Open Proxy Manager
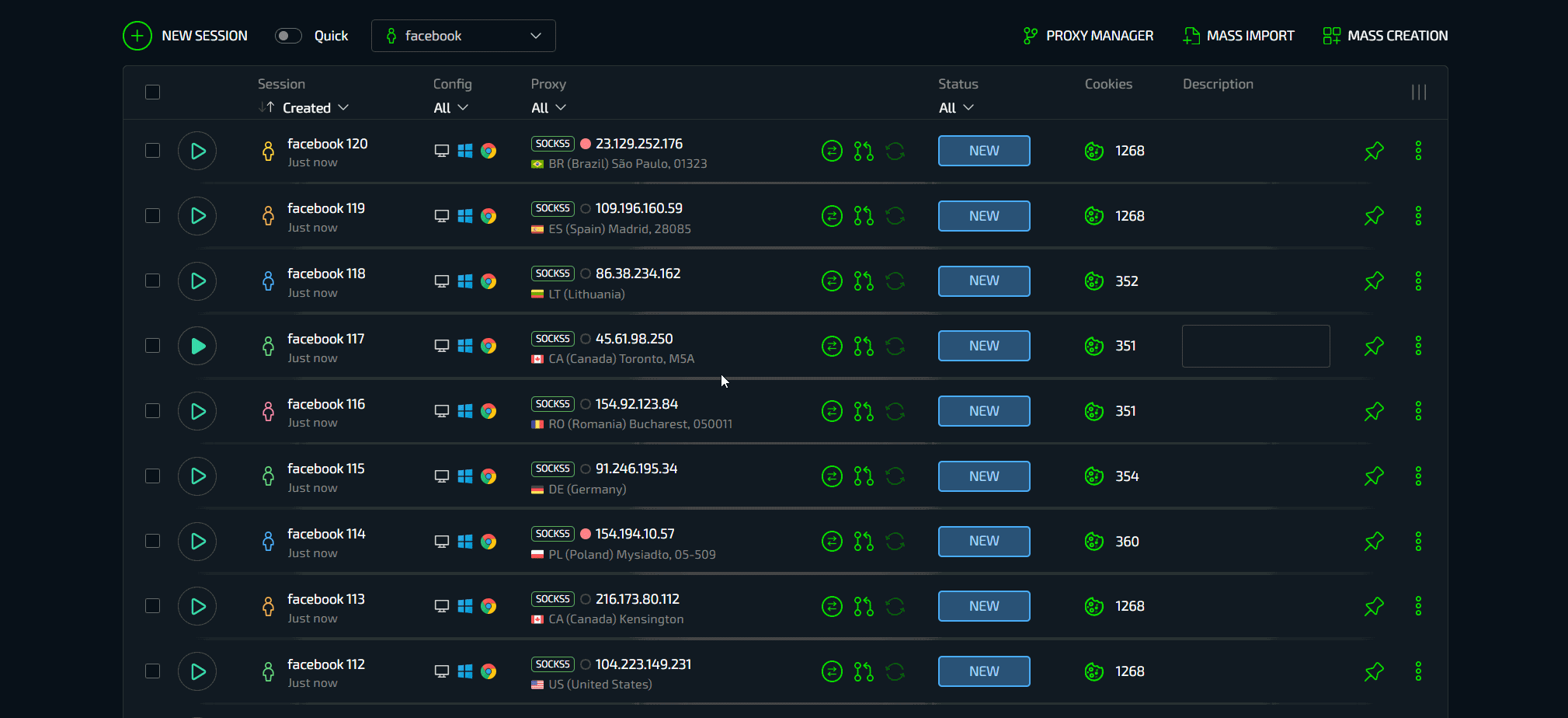Screen dimensions: 1568x718 click(x=1088, y=36)
